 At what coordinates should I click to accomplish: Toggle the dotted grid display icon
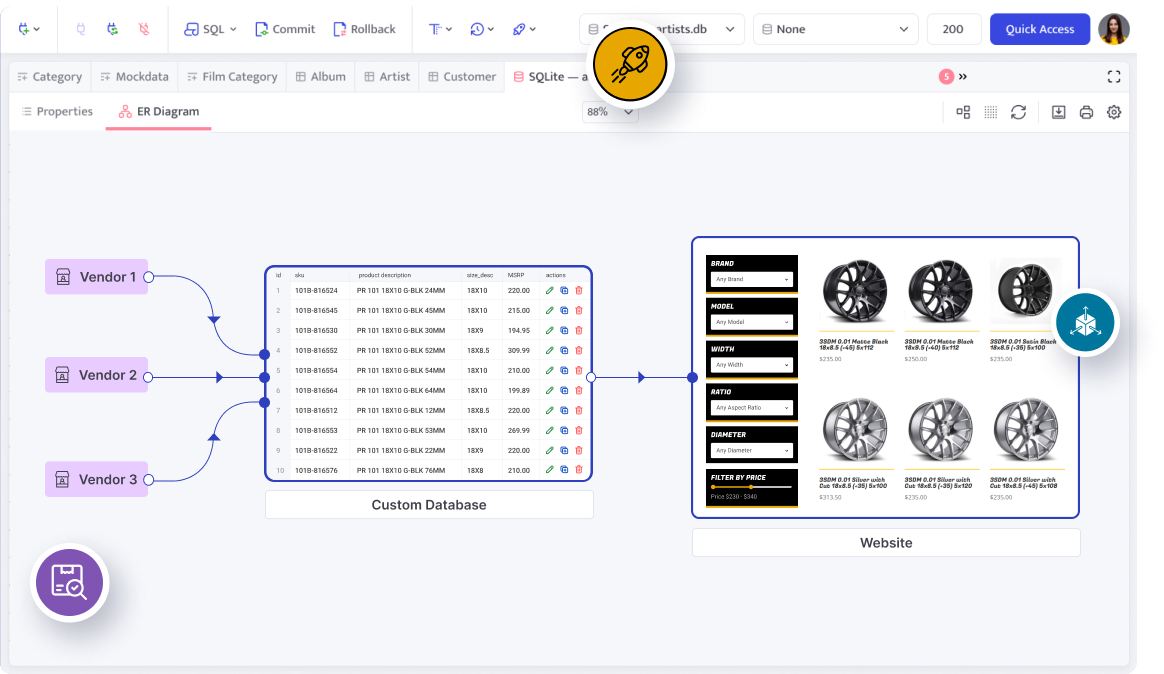990,112
